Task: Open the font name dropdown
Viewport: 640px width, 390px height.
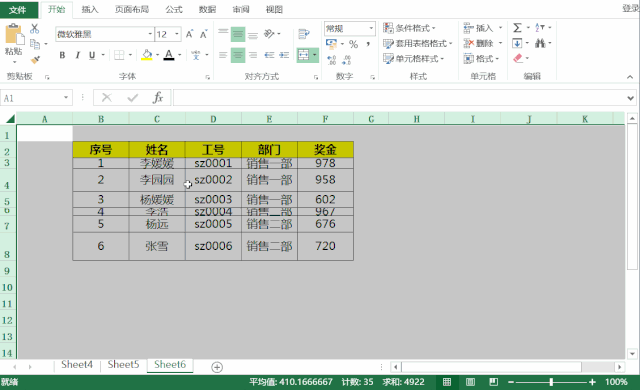Action: (150, 34)
